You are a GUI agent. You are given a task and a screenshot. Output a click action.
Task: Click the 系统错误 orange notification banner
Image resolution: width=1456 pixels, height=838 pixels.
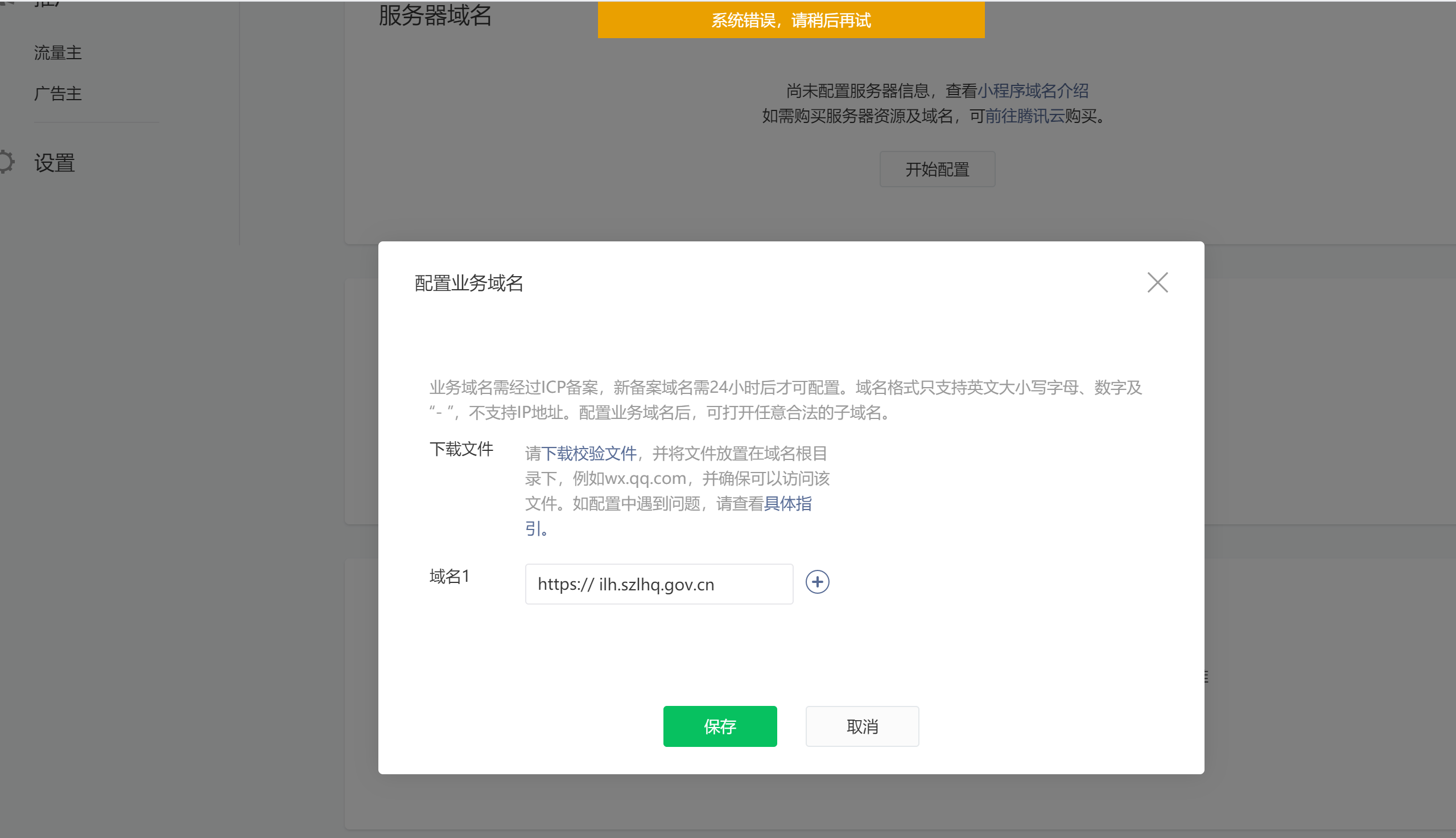(x=791, y=20)
